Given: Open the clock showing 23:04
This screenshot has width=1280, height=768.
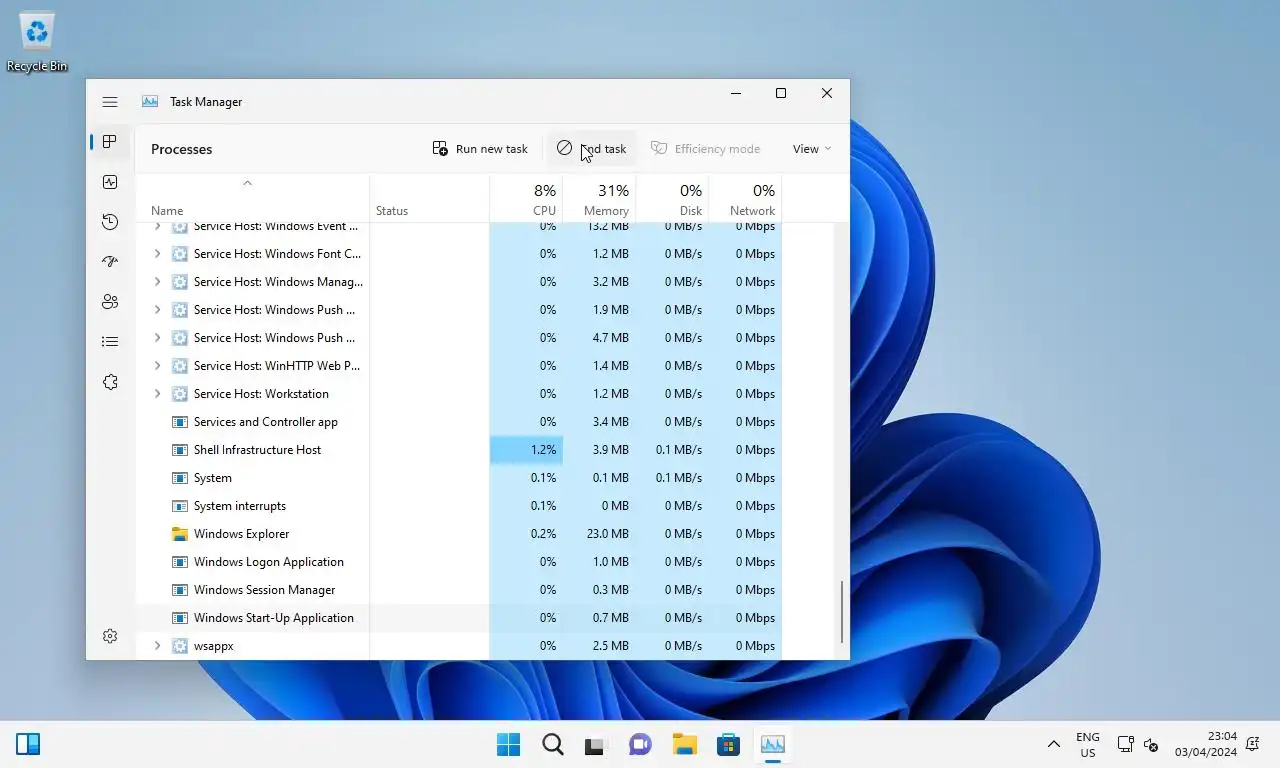Looking at the screenshot, I should click(x=1206, y=745).
